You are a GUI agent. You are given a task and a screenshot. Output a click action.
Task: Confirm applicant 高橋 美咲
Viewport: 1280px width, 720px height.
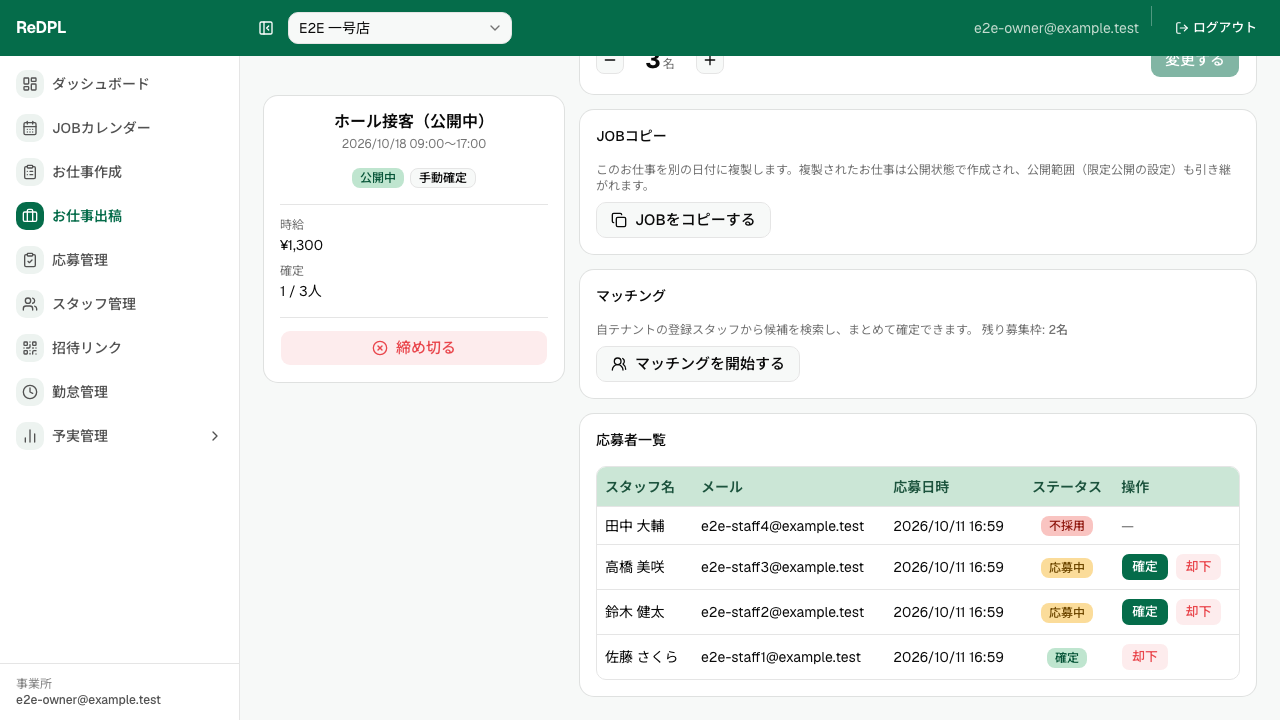click(1145, 567)
